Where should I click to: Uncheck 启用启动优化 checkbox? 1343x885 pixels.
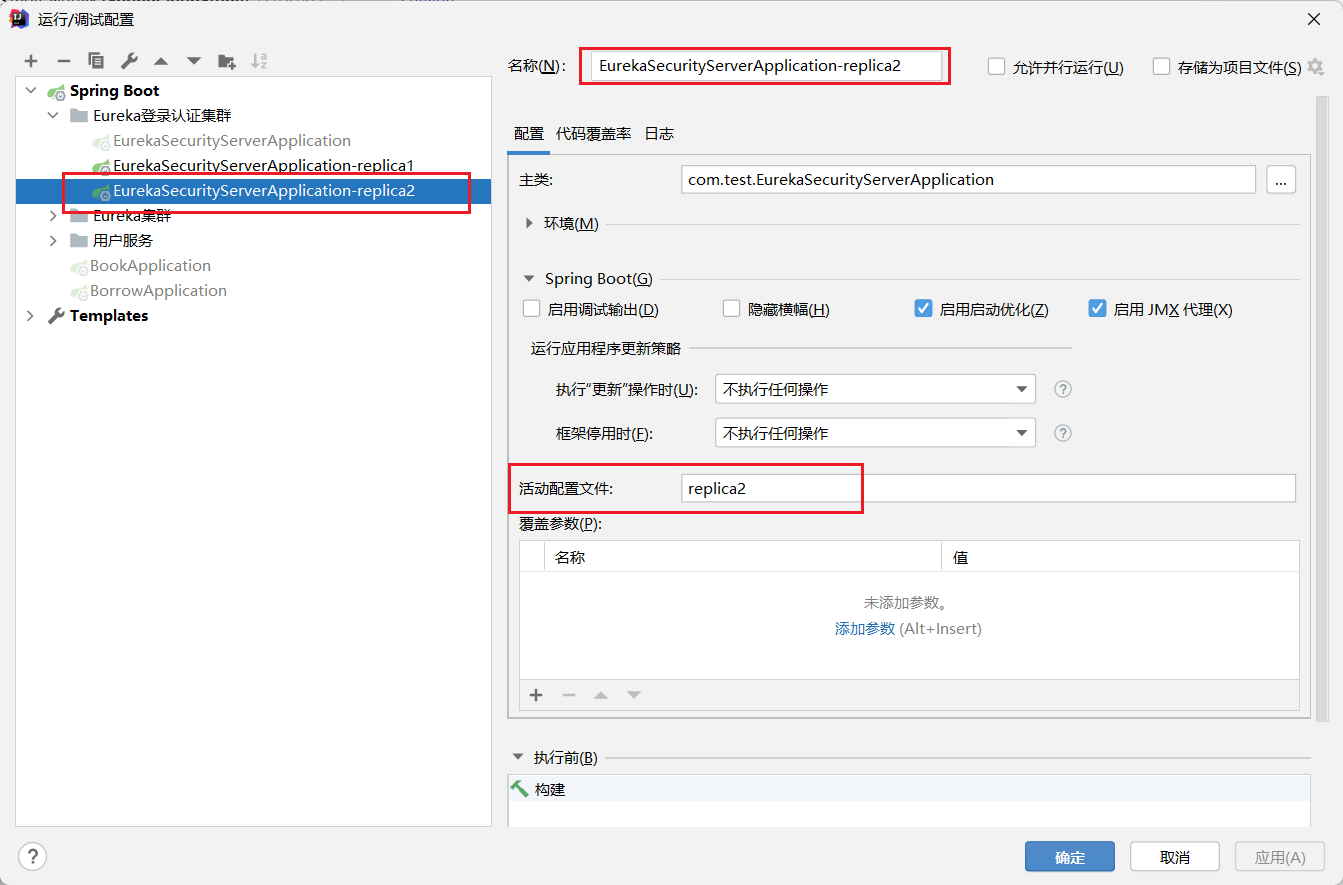point(923,309)
